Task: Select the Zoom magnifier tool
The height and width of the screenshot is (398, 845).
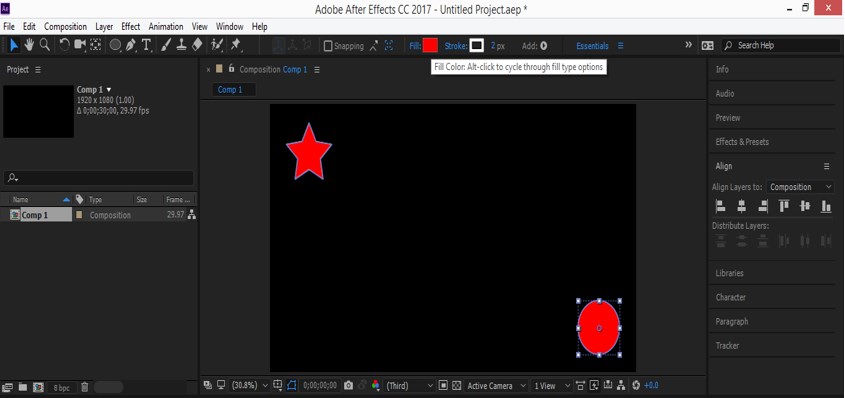Action: pyautogui.click(x=45, y=46)
